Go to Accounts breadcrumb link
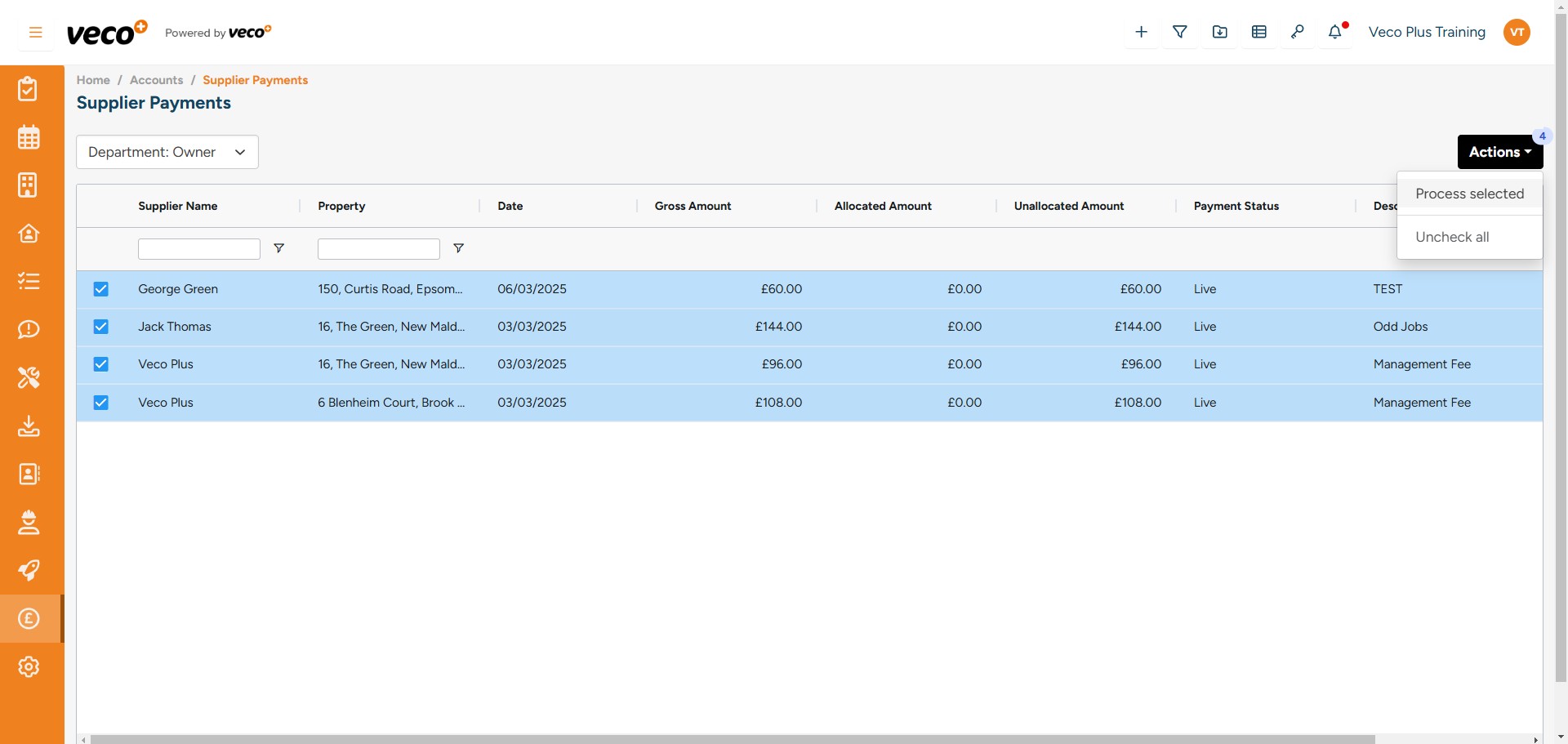This screenshot has width=1568, height=744. 156,80
